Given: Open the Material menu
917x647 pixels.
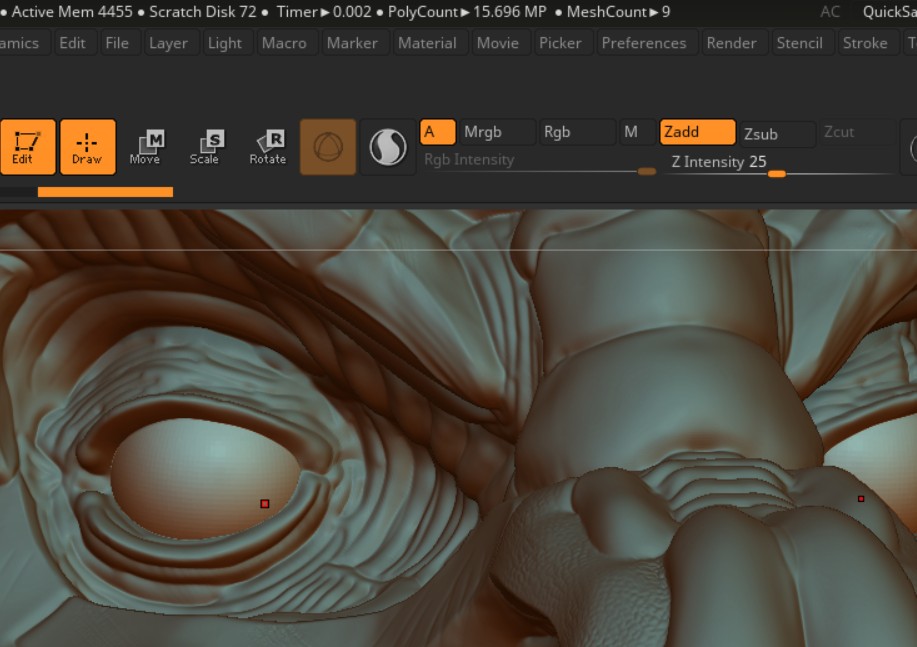Looking at the screenshot, I should point(427,43).
